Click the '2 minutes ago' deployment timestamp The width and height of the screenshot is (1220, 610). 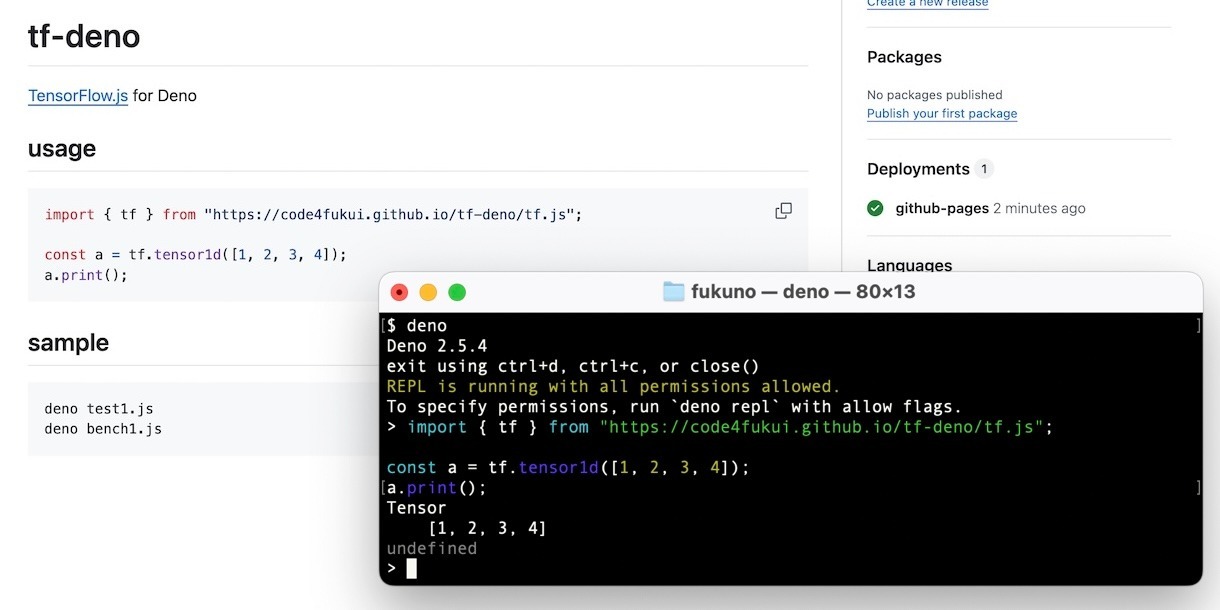pos(1039,209)
